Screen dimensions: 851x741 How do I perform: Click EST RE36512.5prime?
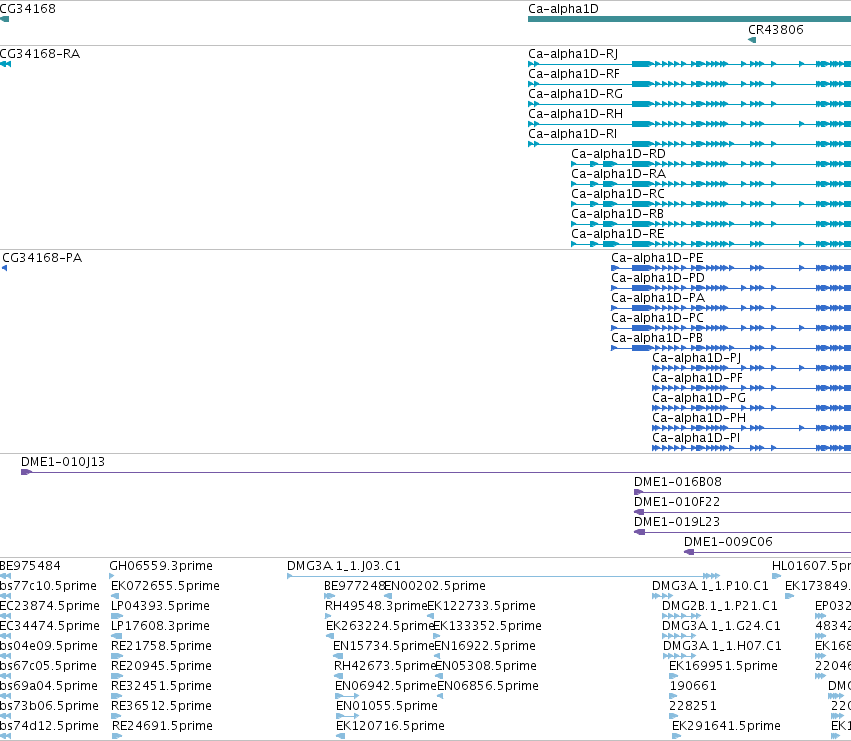point(161,706)
